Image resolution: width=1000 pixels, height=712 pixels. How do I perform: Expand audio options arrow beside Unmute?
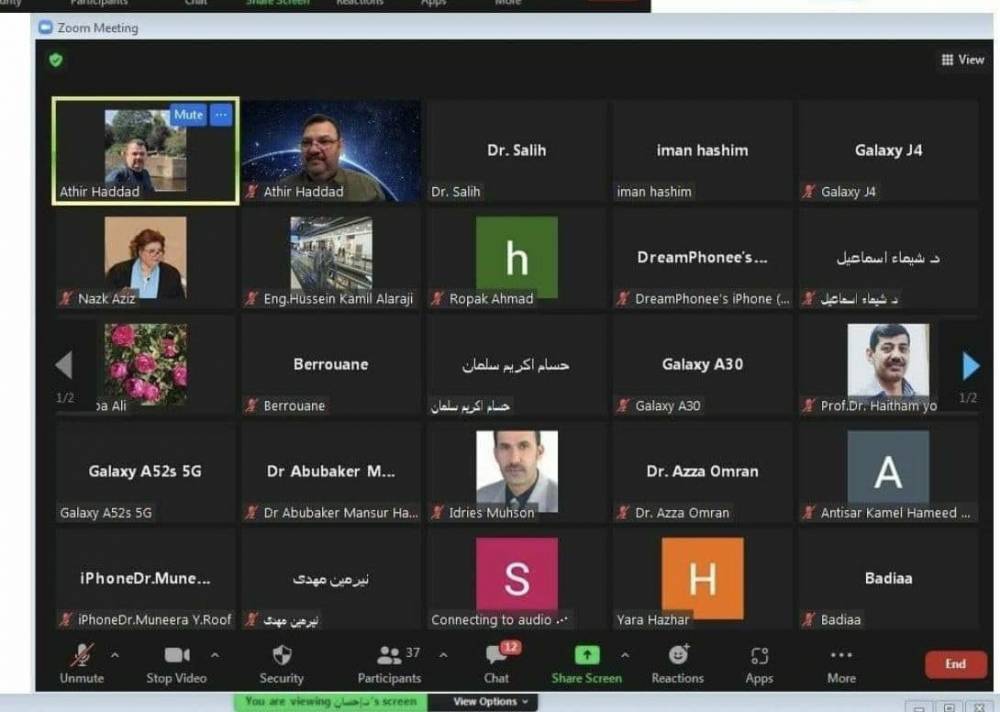coord(114,655)
